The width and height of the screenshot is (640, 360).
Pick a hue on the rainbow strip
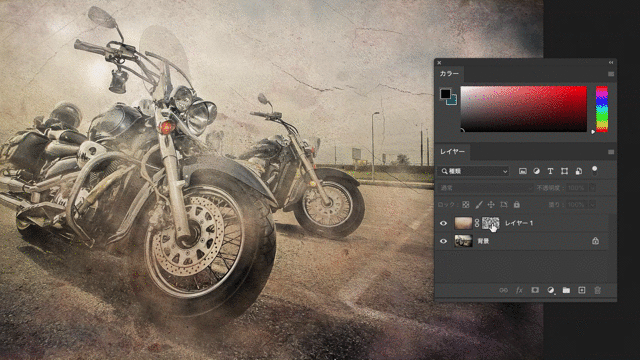click(x=602, y=109)
